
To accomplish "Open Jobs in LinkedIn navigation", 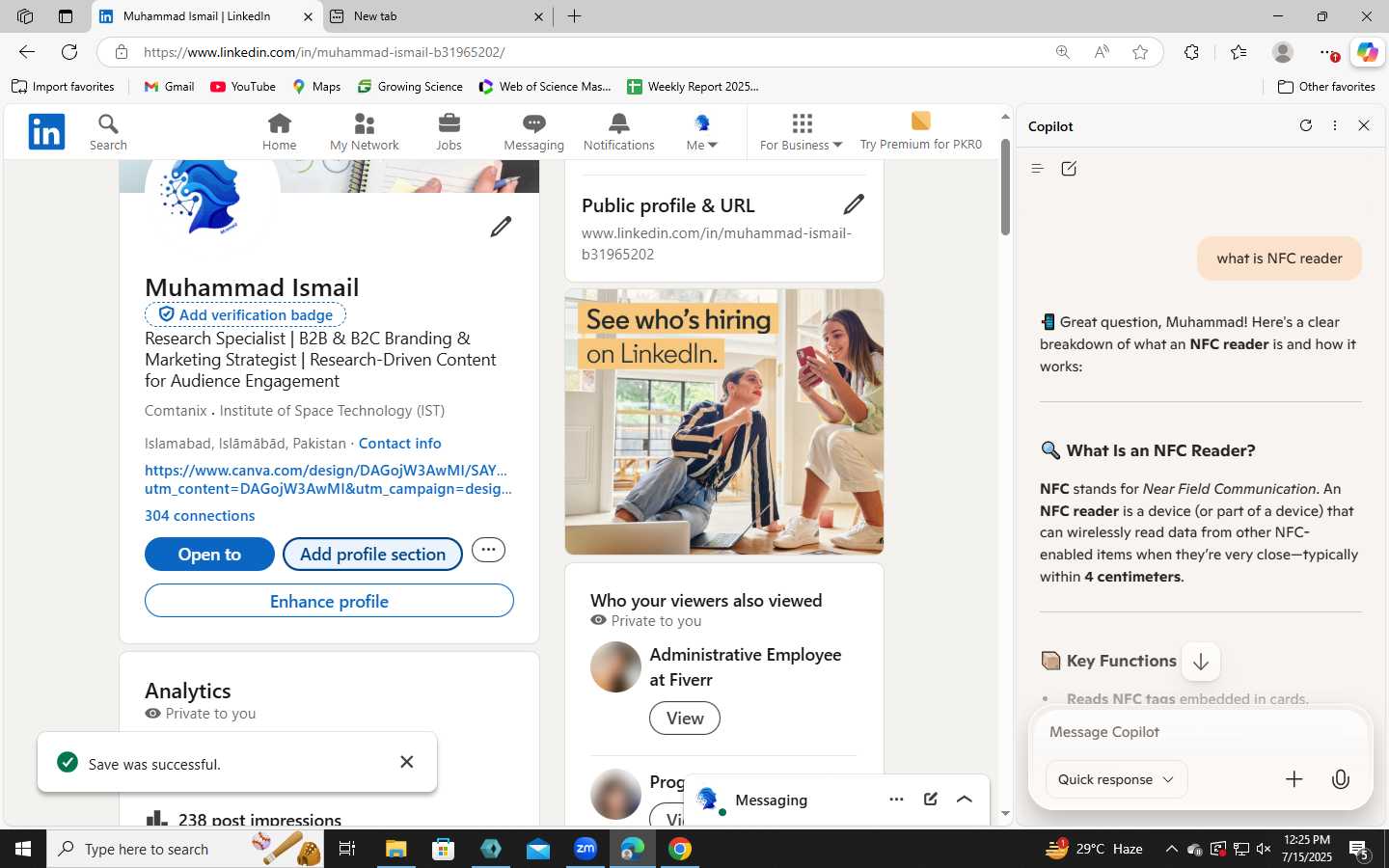I will coord(449,132).
